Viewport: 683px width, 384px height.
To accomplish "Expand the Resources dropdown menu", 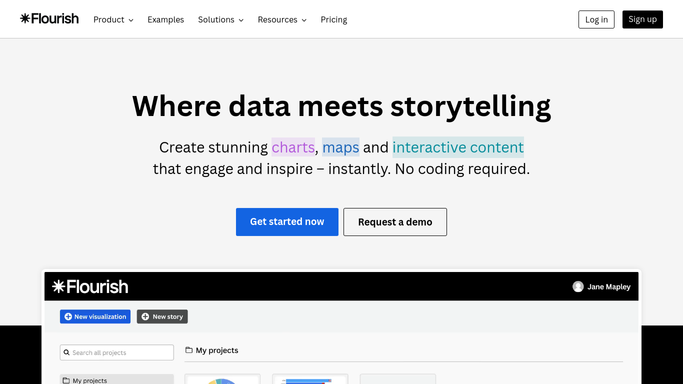I will coord(282,20).
